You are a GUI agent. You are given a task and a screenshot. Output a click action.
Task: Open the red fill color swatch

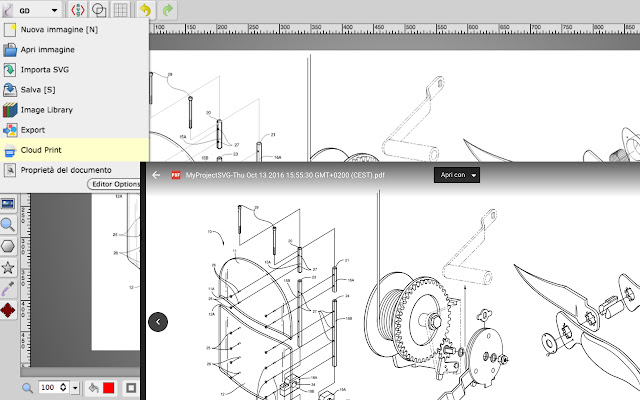(x=109, y=388)
